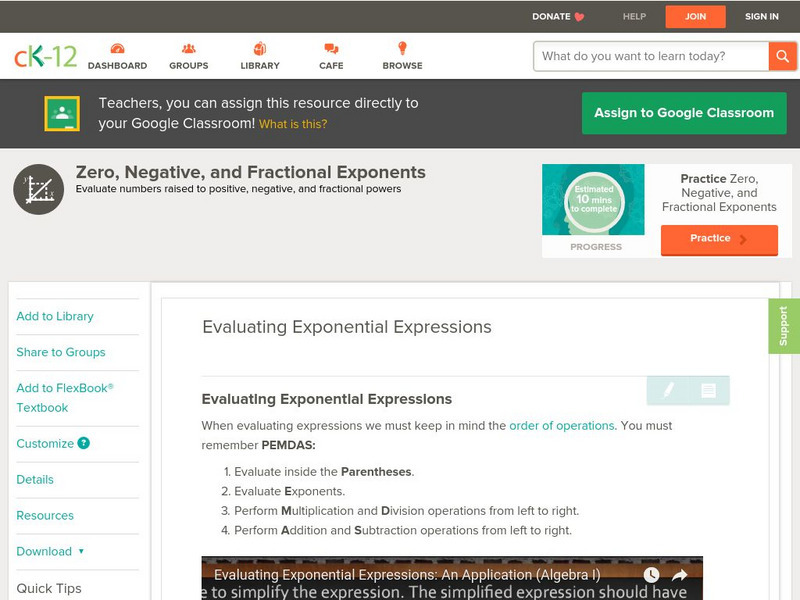Click the share arrow on the video player
This screenshot has width=800, height=600.
pyautogui.click(x=680, y=574)
